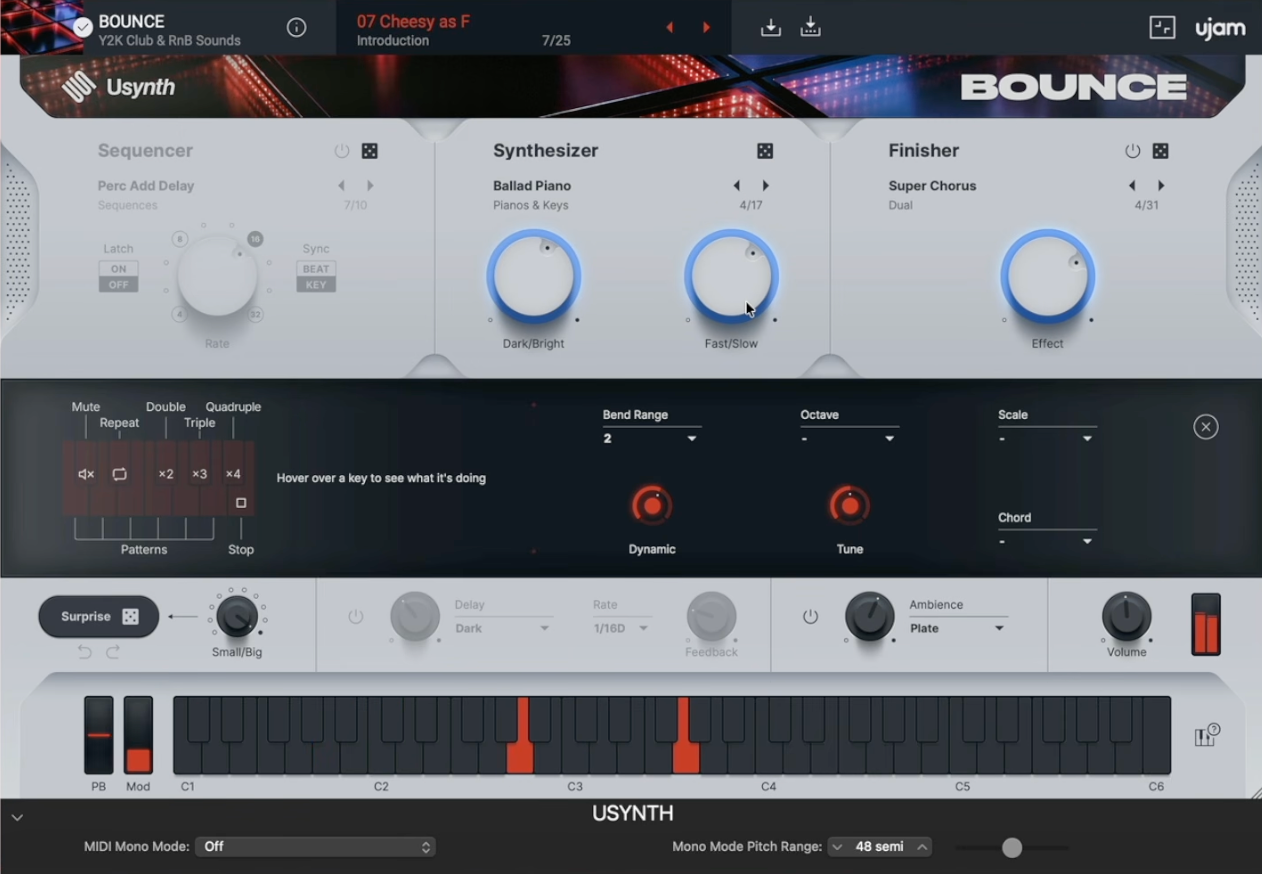The height and width of the screenshot is (874, 1262).
Task: Click the red Dynamic knob
Action: 652,506
